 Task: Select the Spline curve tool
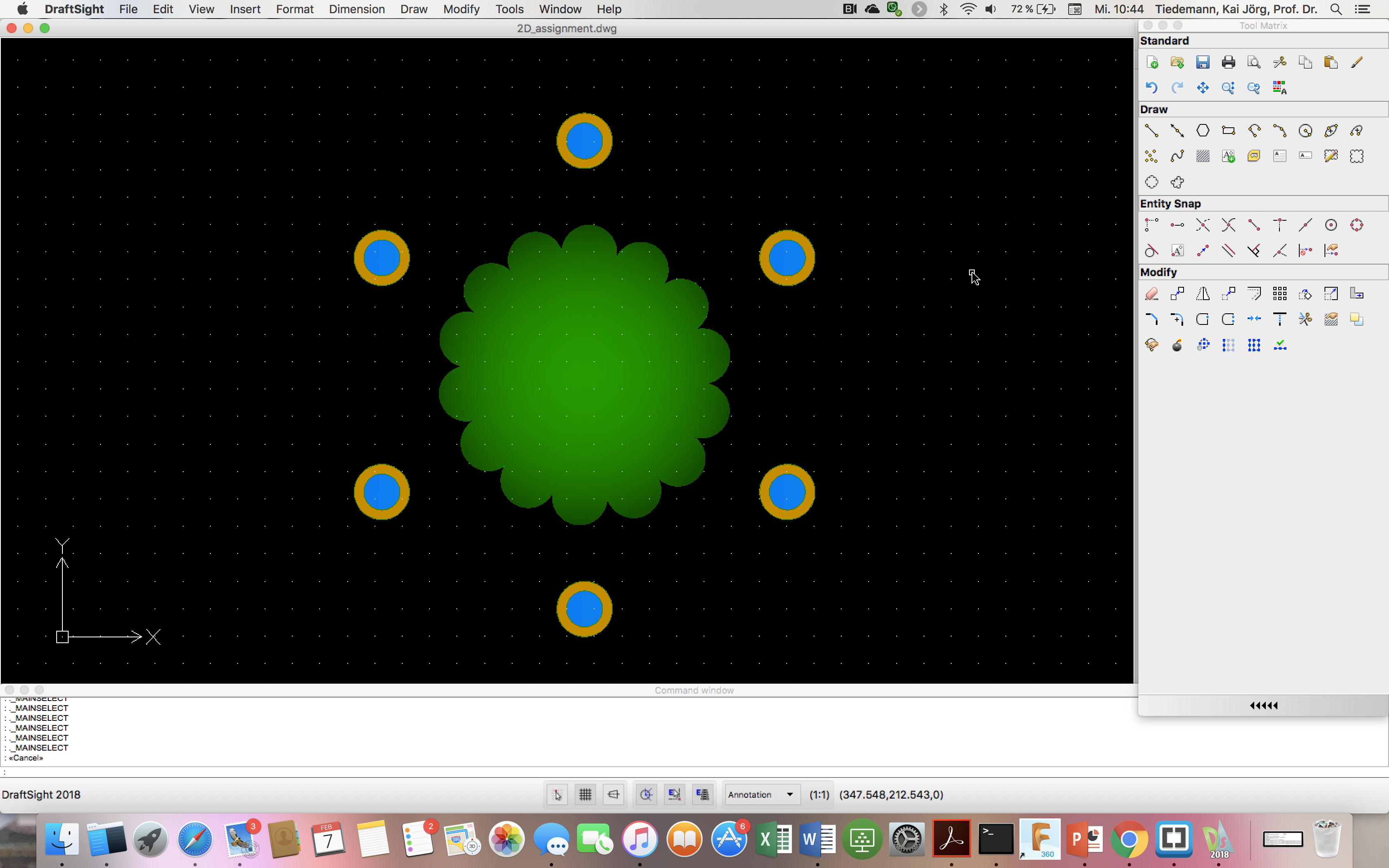tap(1177, 156)
